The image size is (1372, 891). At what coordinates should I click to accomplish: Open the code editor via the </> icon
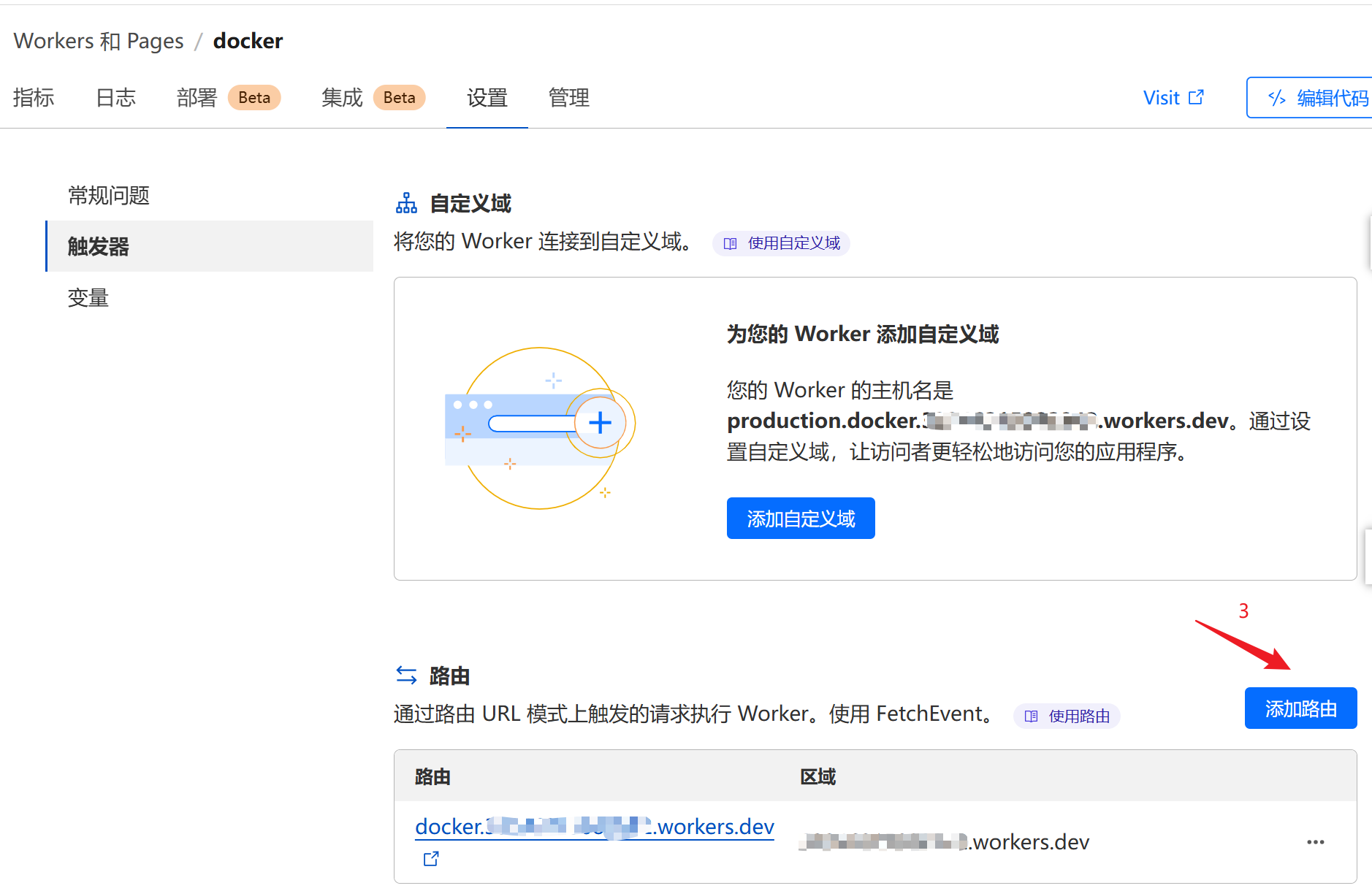pos(1278,97)
